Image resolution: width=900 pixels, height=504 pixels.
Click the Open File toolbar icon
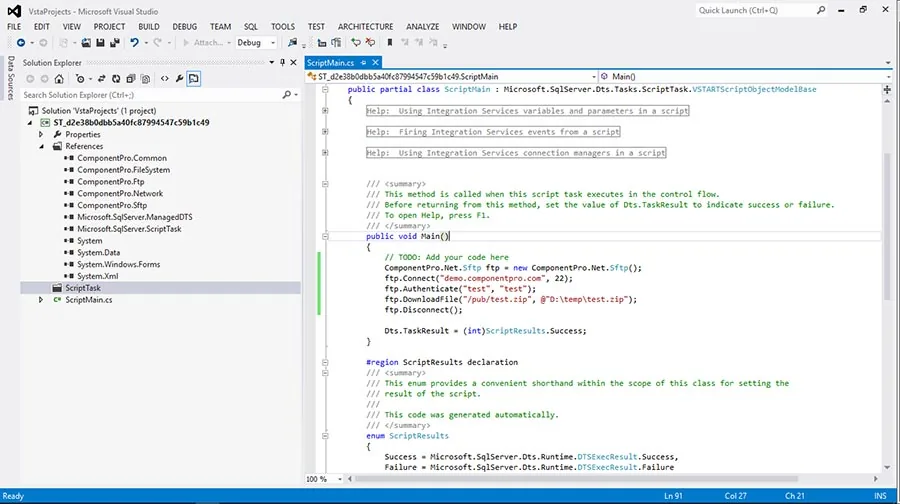86,42
